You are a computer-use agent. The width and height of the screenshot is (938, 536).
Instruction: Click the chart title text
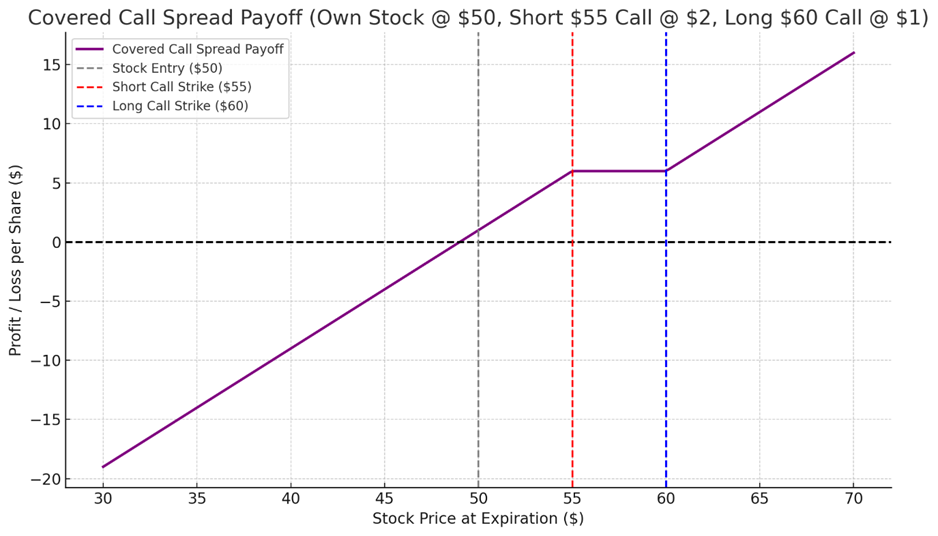point(478,17)
